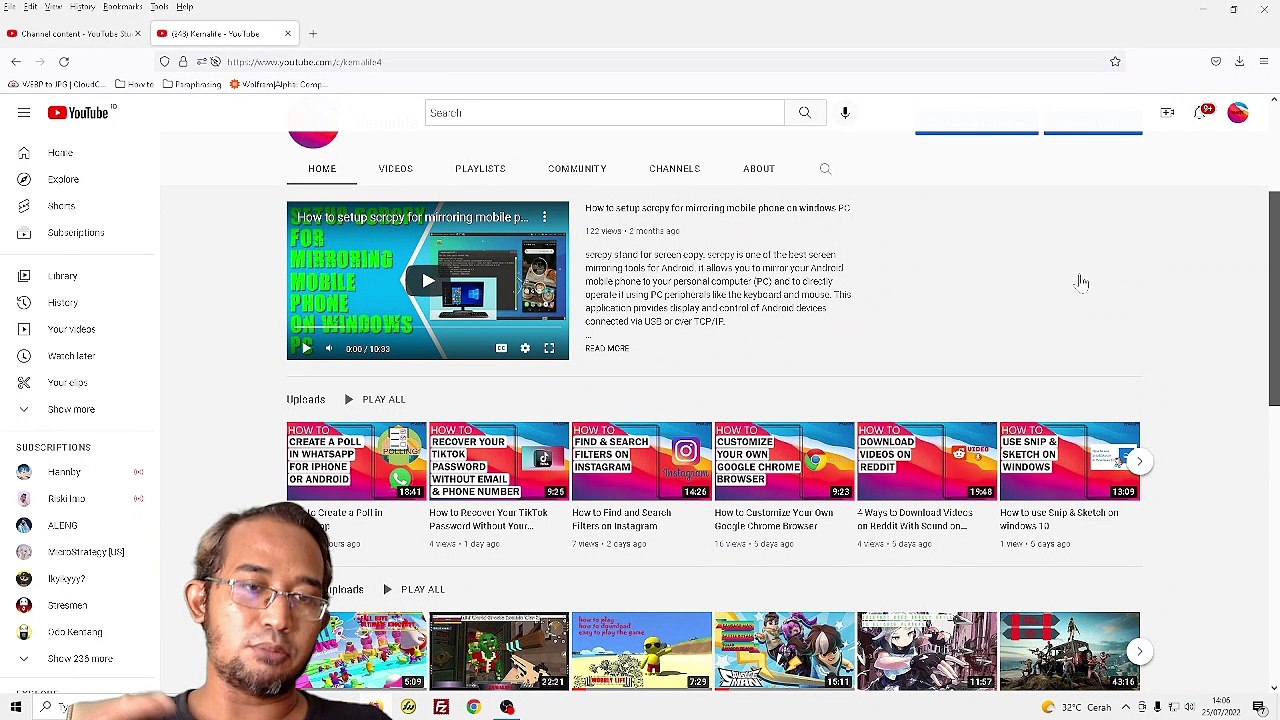1280x720 pixels.
Task: Open the video settings gear
Action: pos(525,348)
